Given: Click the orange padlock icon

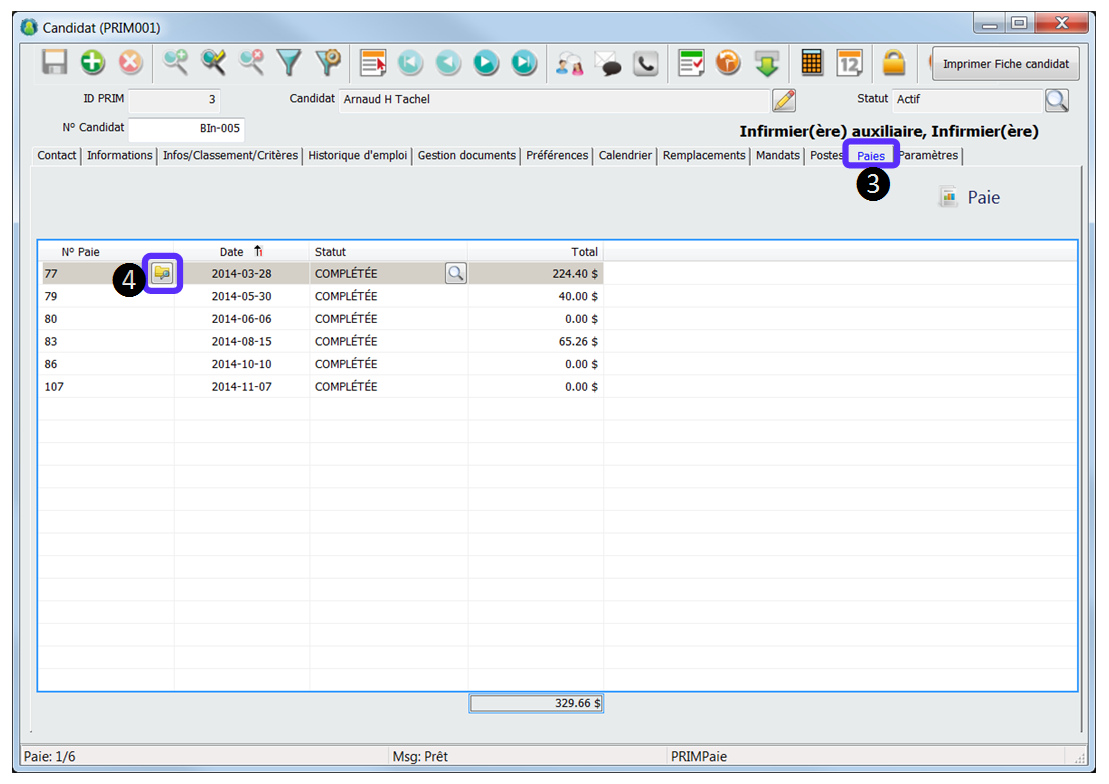Looking at the screenshot, I should tap(893, 63).
